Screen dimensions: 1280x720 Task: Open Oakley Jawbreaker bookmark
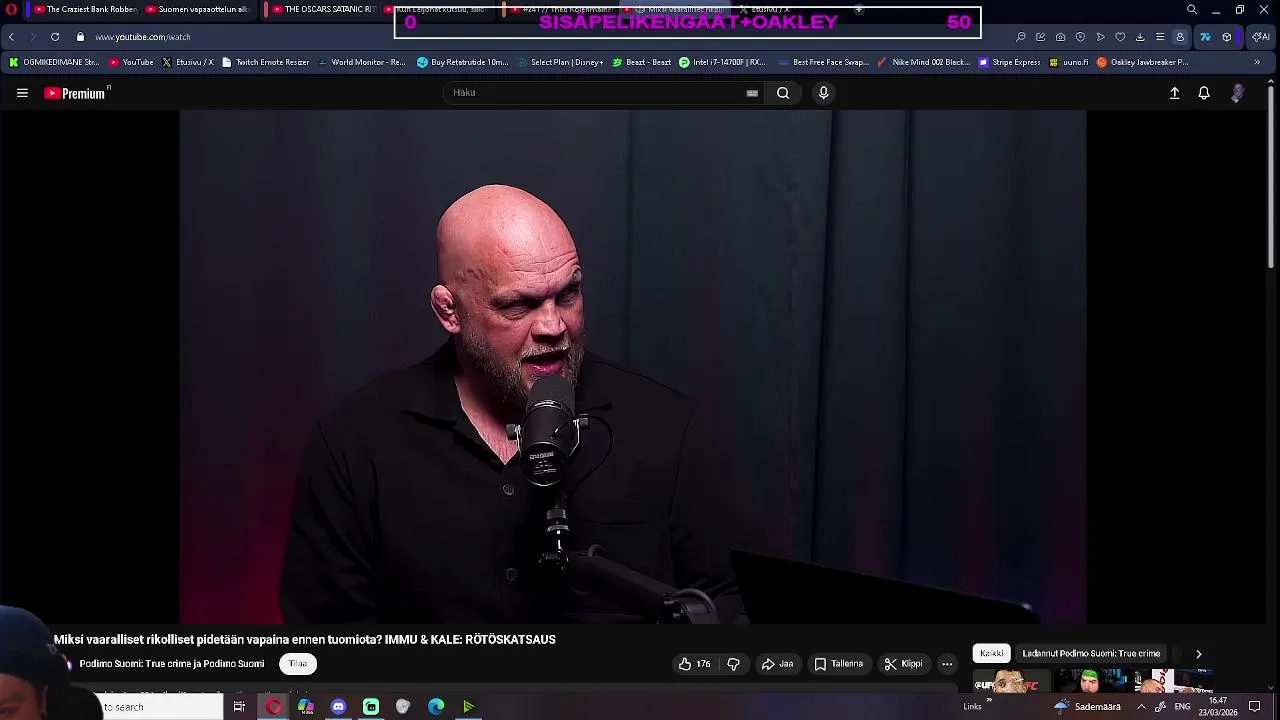click(1143, 62)
